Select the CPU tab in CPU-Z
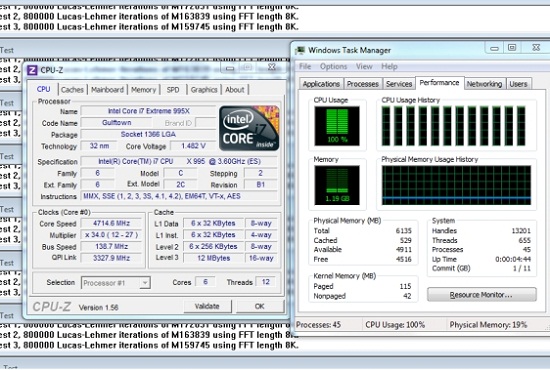 (43, 89)
